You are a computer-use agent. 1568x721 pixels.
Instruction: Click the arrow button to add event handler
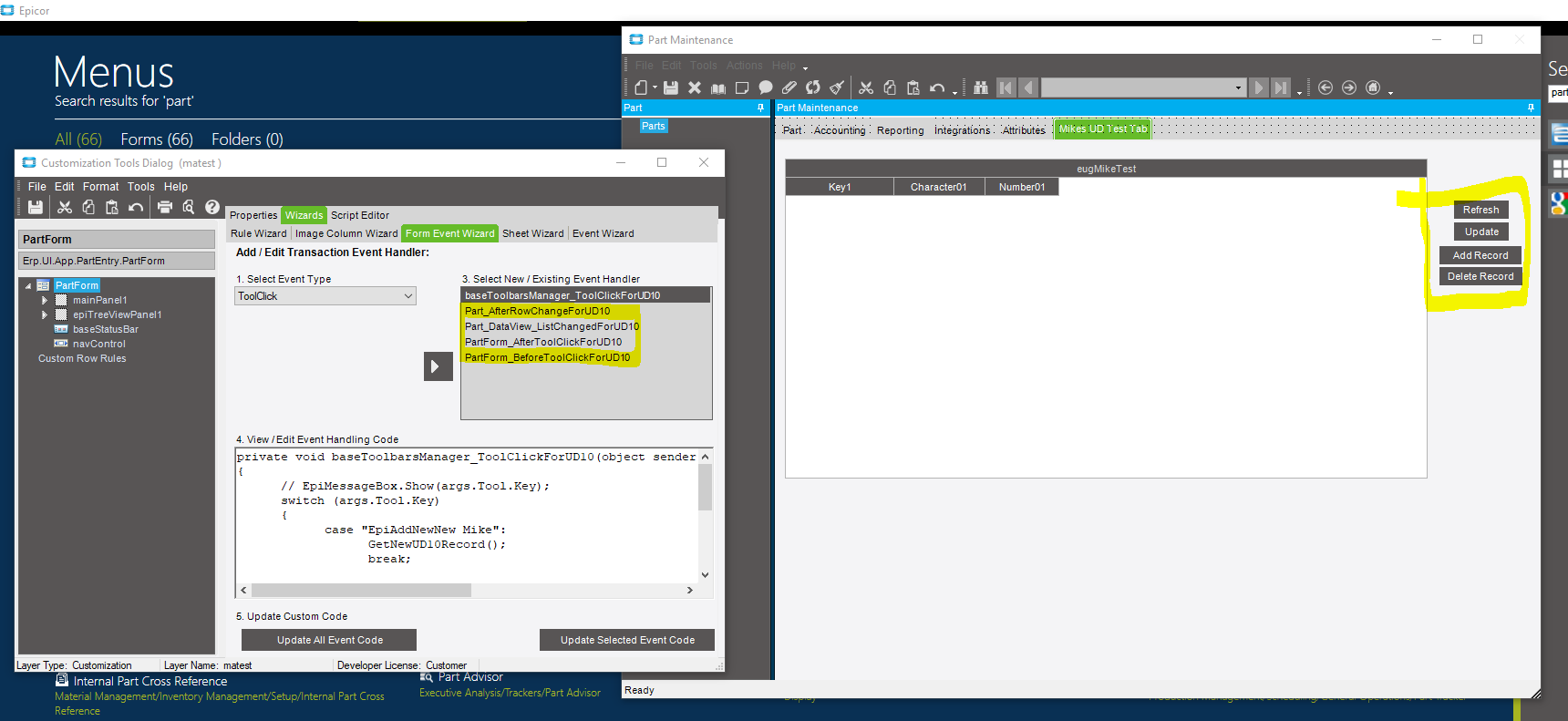(438, 366)
